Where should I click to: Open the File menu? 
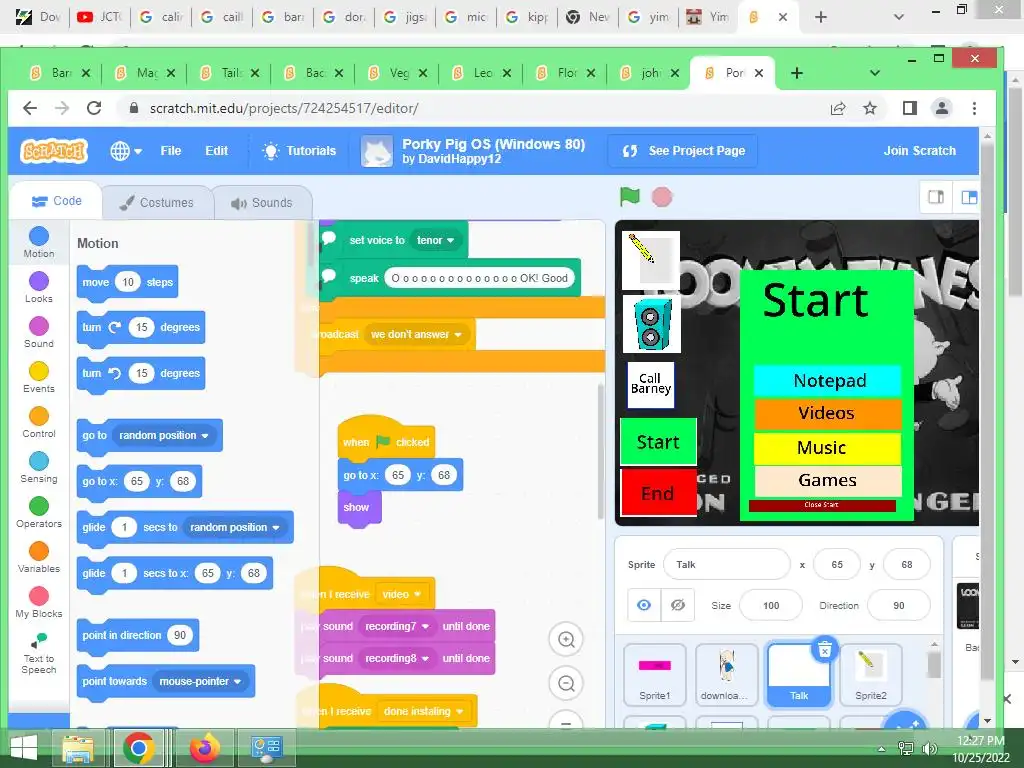170,151
